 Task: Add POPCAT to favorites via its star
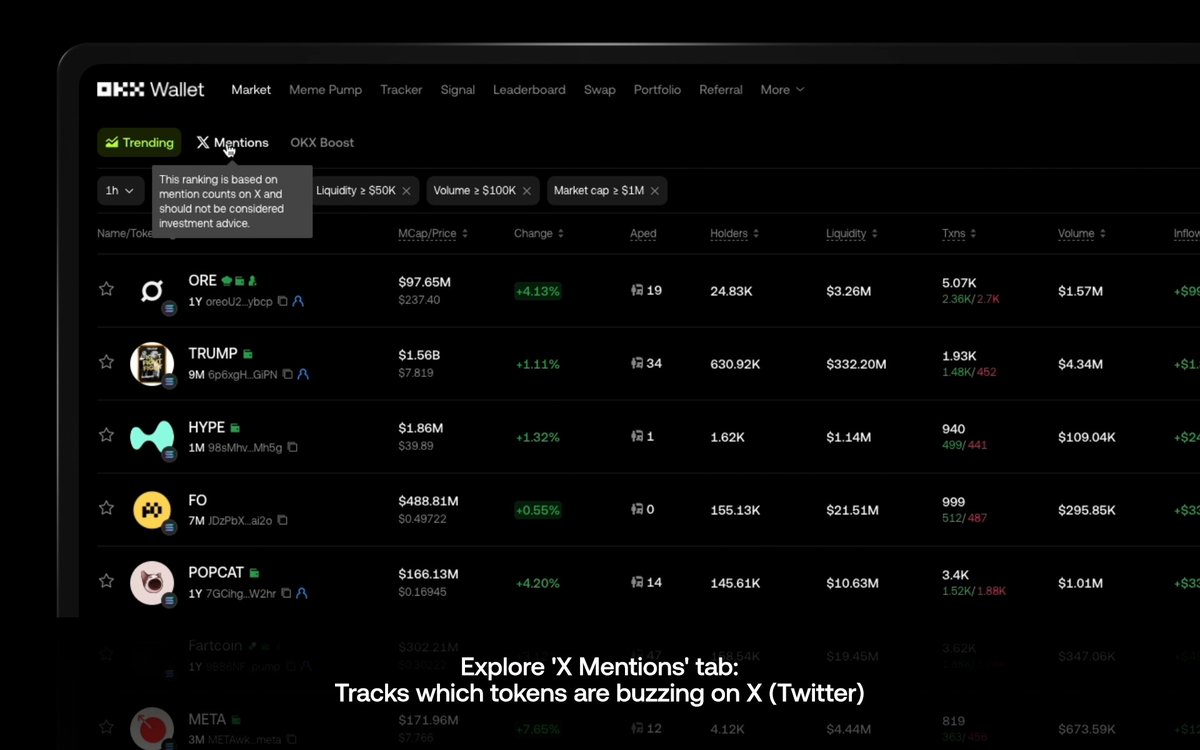pyautogui.click(x=106, y=581)
